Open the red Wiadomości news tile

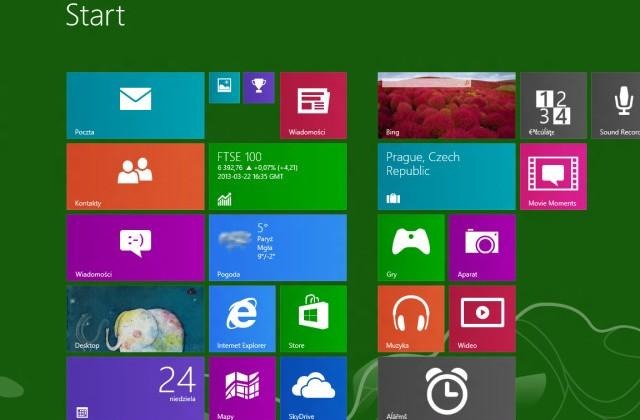pyautogui.click(x=313, y=106)
